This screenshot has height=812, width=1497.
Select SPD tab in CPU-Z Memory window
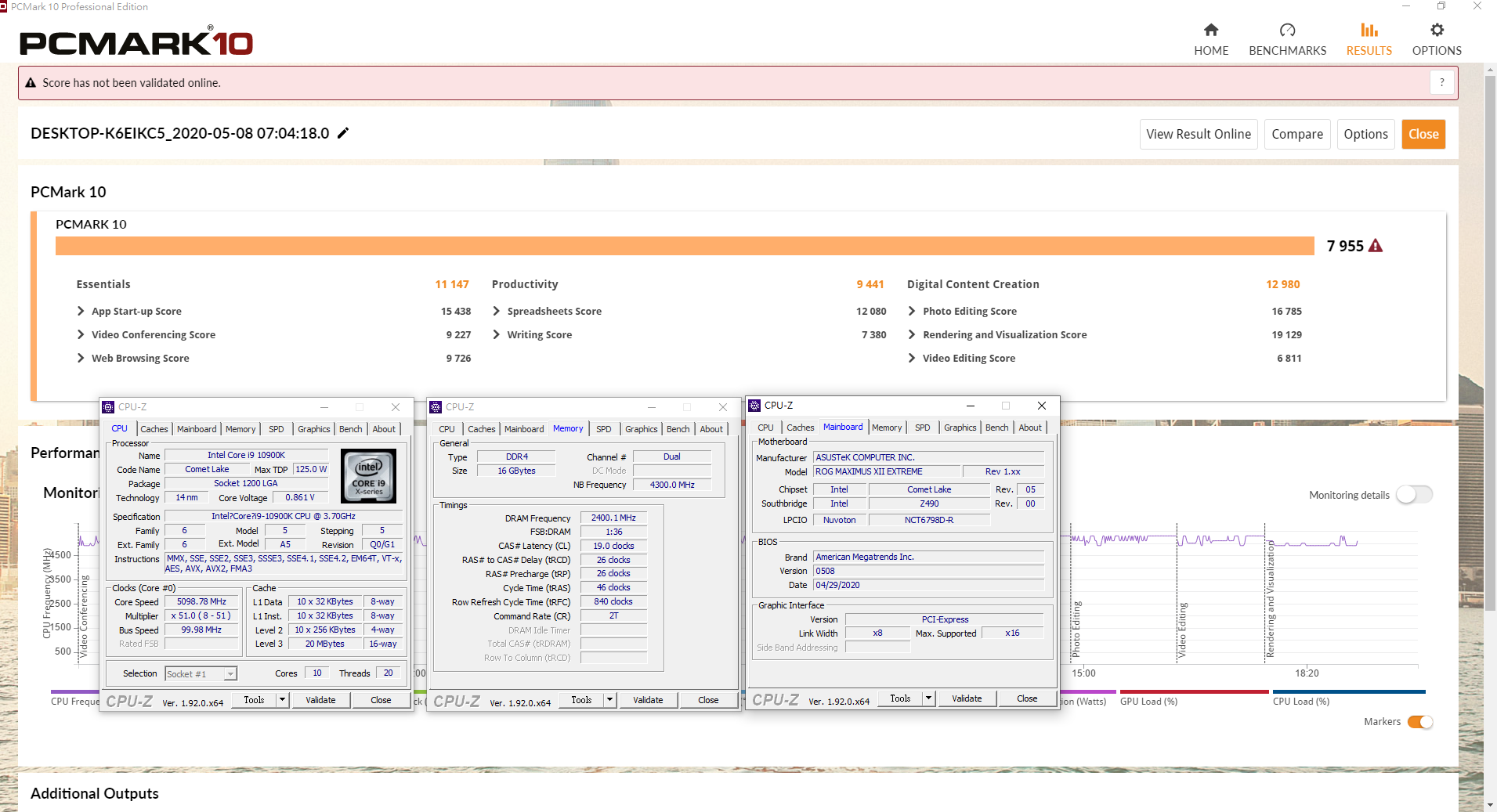coord(603,429)
